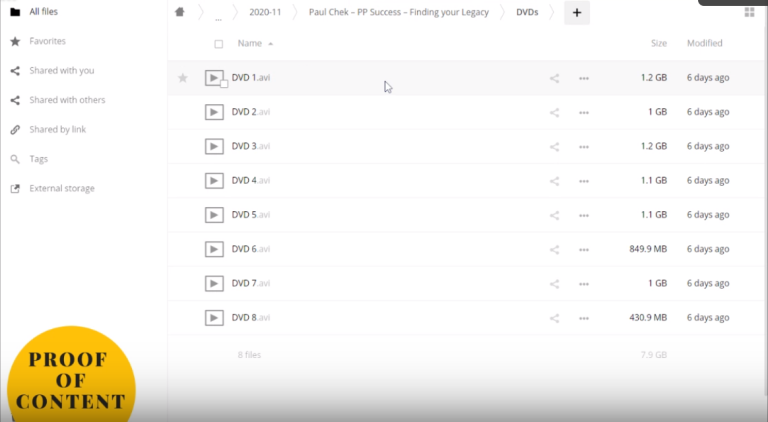
Task: Select the DVDs breadcrumb
Action: [x=527, y=12]
